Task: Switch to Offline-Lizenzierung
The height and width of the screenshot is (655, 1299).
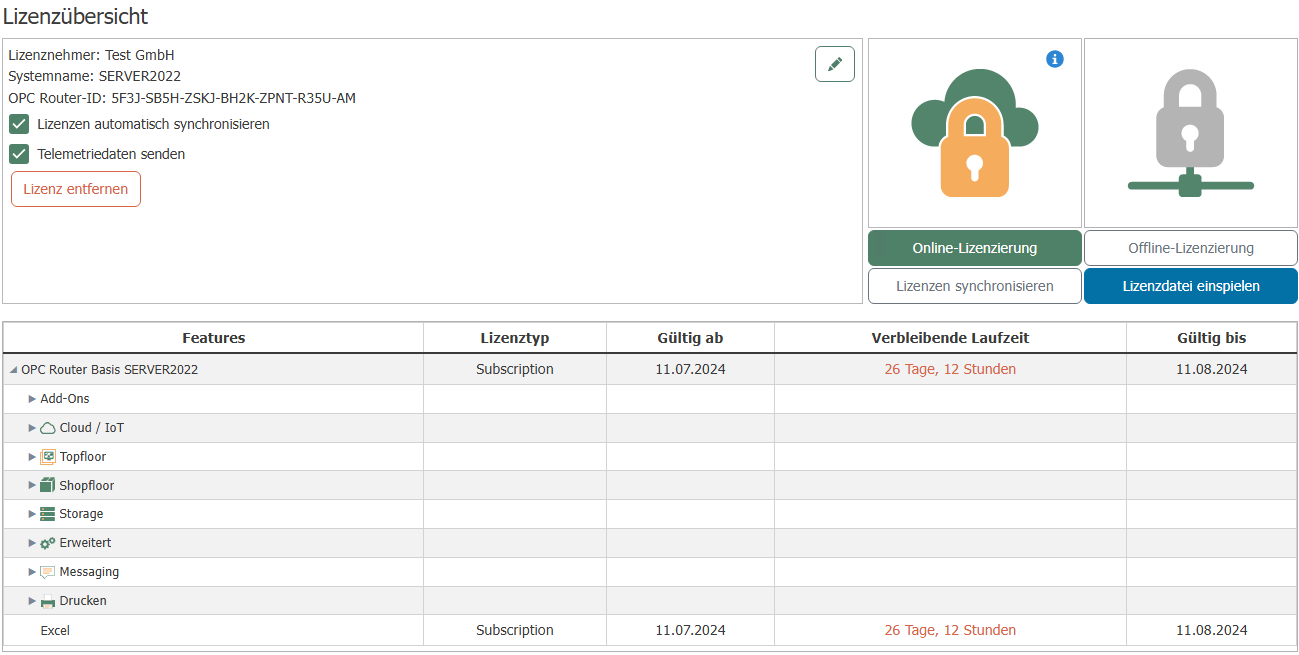Action: click(1190, 248)
